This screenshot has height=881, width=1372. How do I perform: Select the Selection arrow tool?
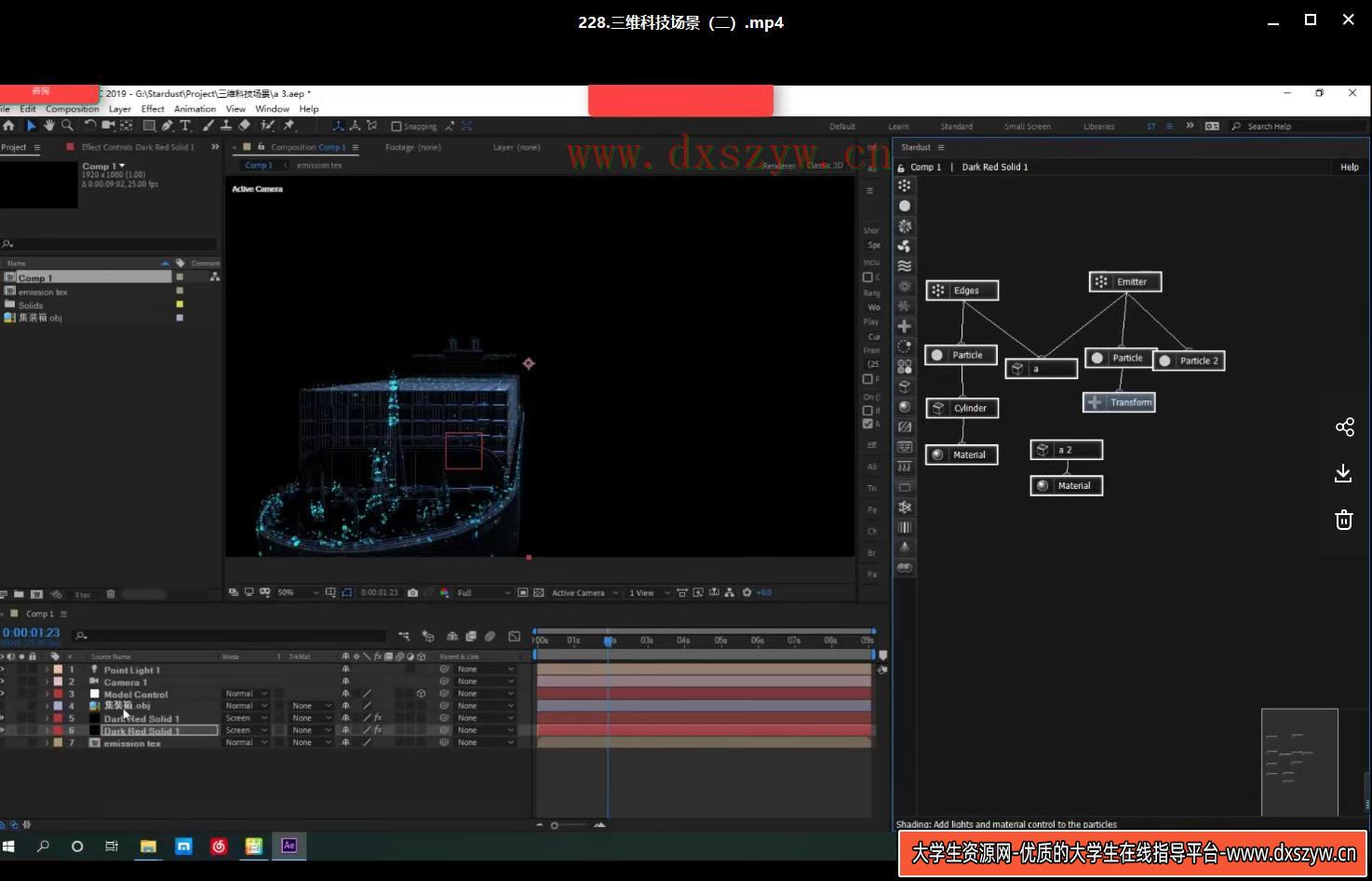(31, 126)
